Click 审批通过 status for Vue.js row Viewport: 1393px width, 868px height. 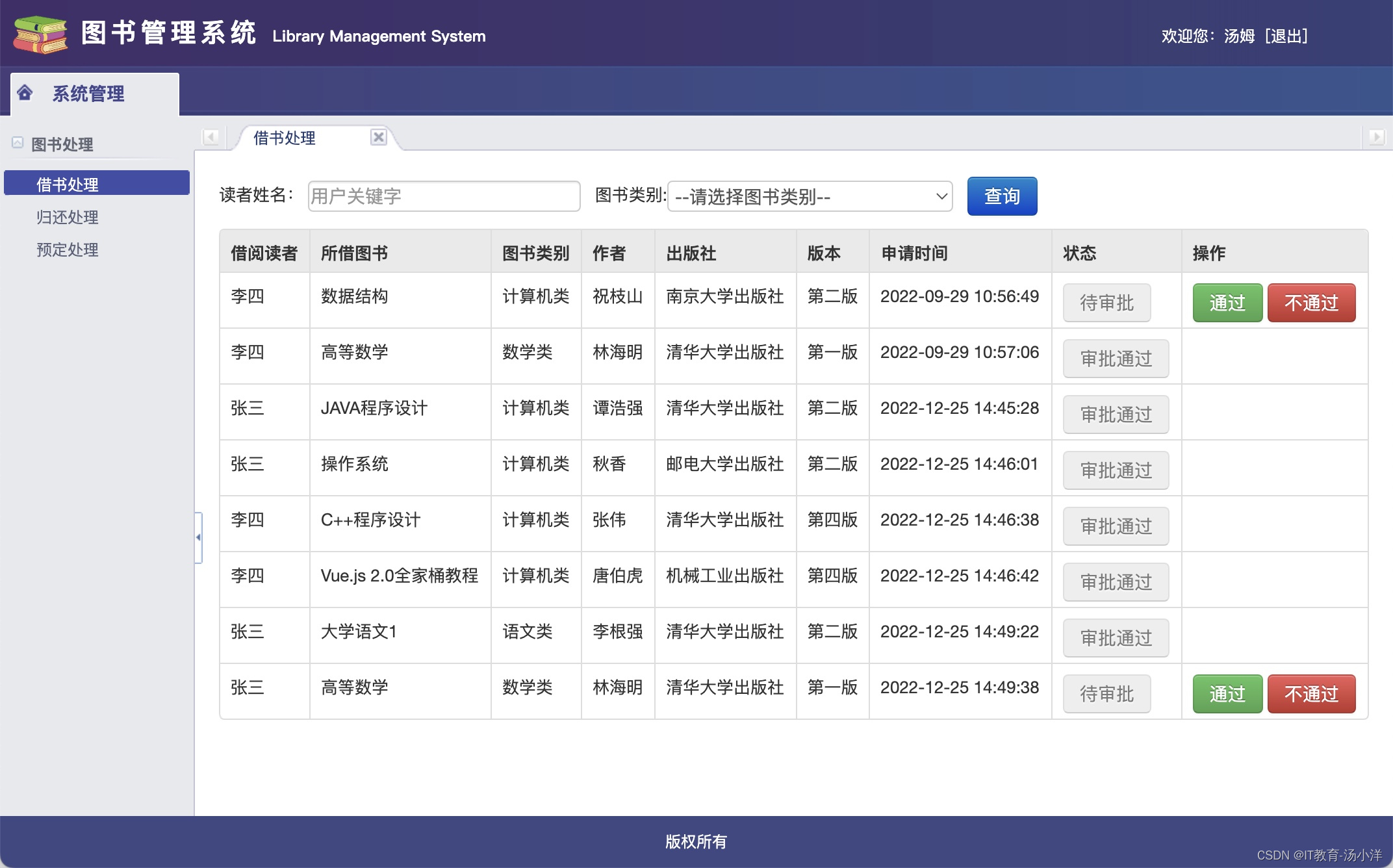tap(1116, 582)
